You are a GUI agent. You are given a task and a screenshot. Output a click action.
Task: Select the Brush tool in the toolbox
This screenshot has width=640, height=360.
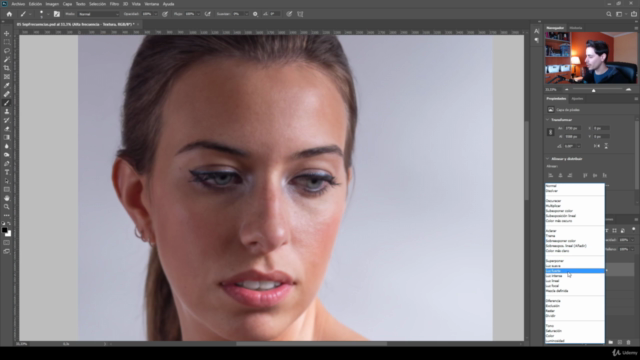[7, 103]
